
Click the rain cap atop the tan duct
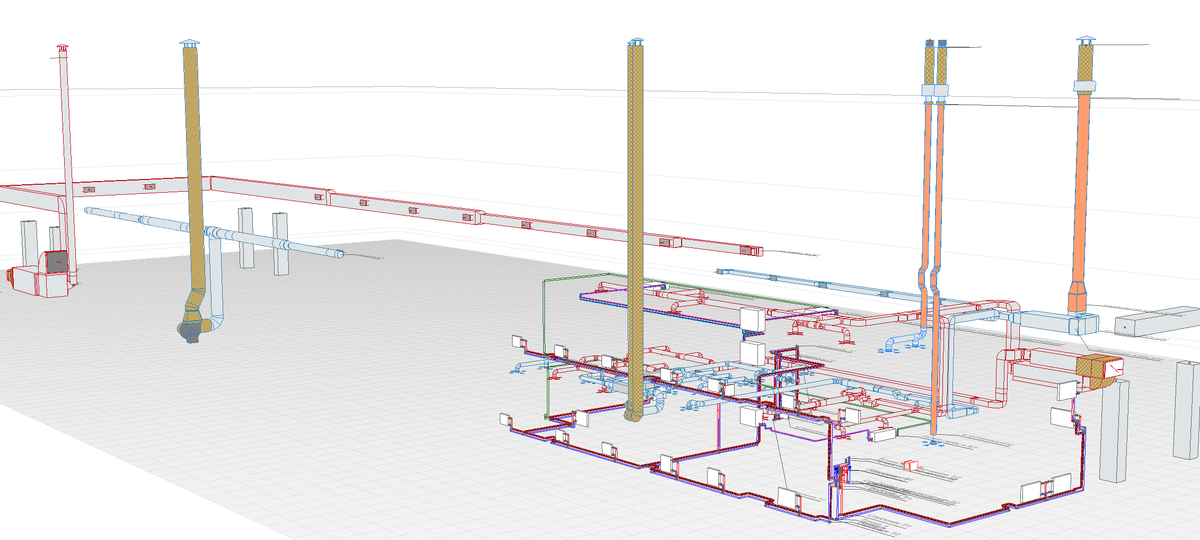coord(189,43)
